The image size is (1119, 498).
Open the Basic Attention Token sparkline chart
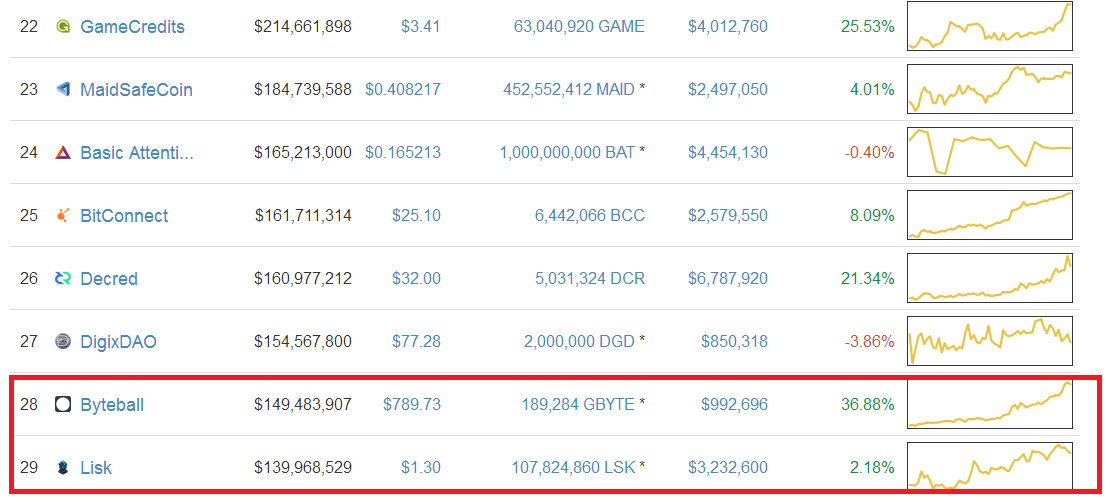pyautogui.click(x=990, y=152)
